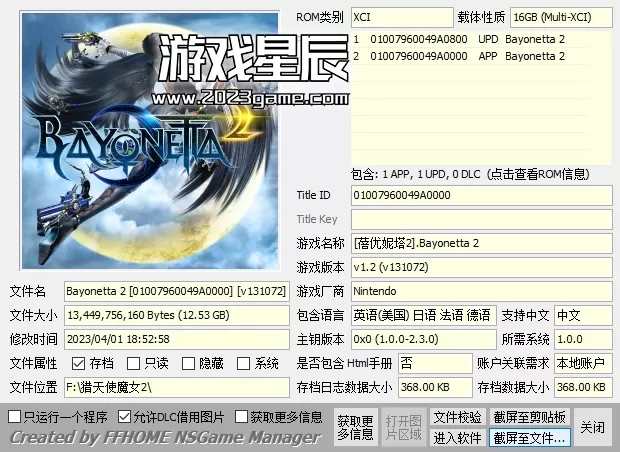Click the 文件校验 file verify button

tap(457, 417)
